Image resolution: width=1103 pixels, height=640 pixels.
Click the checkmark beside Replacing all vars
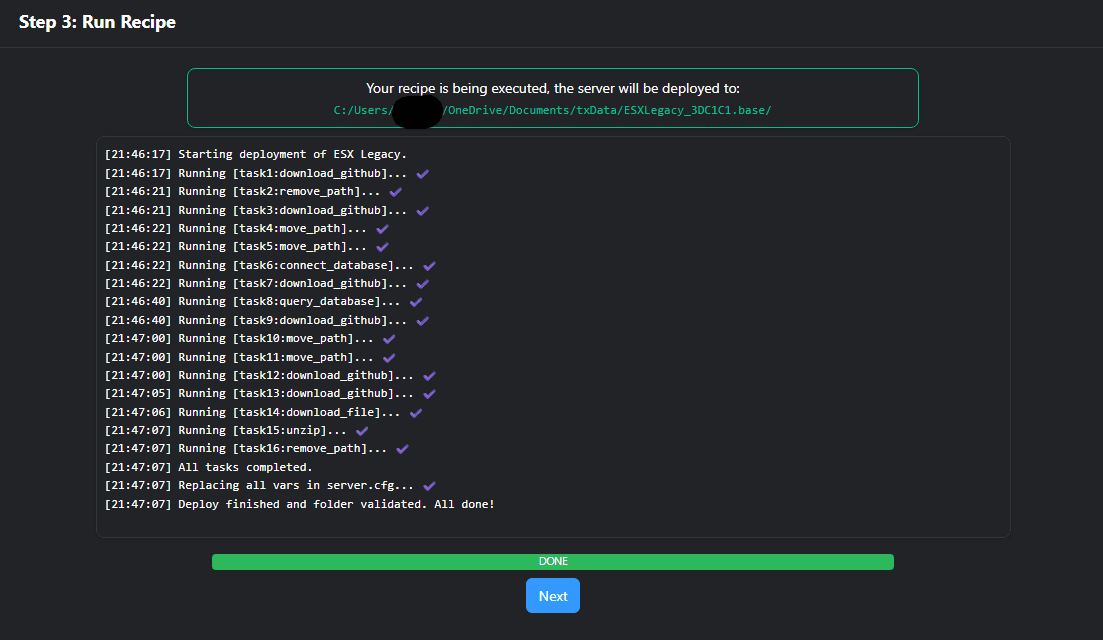coord(430,486)
